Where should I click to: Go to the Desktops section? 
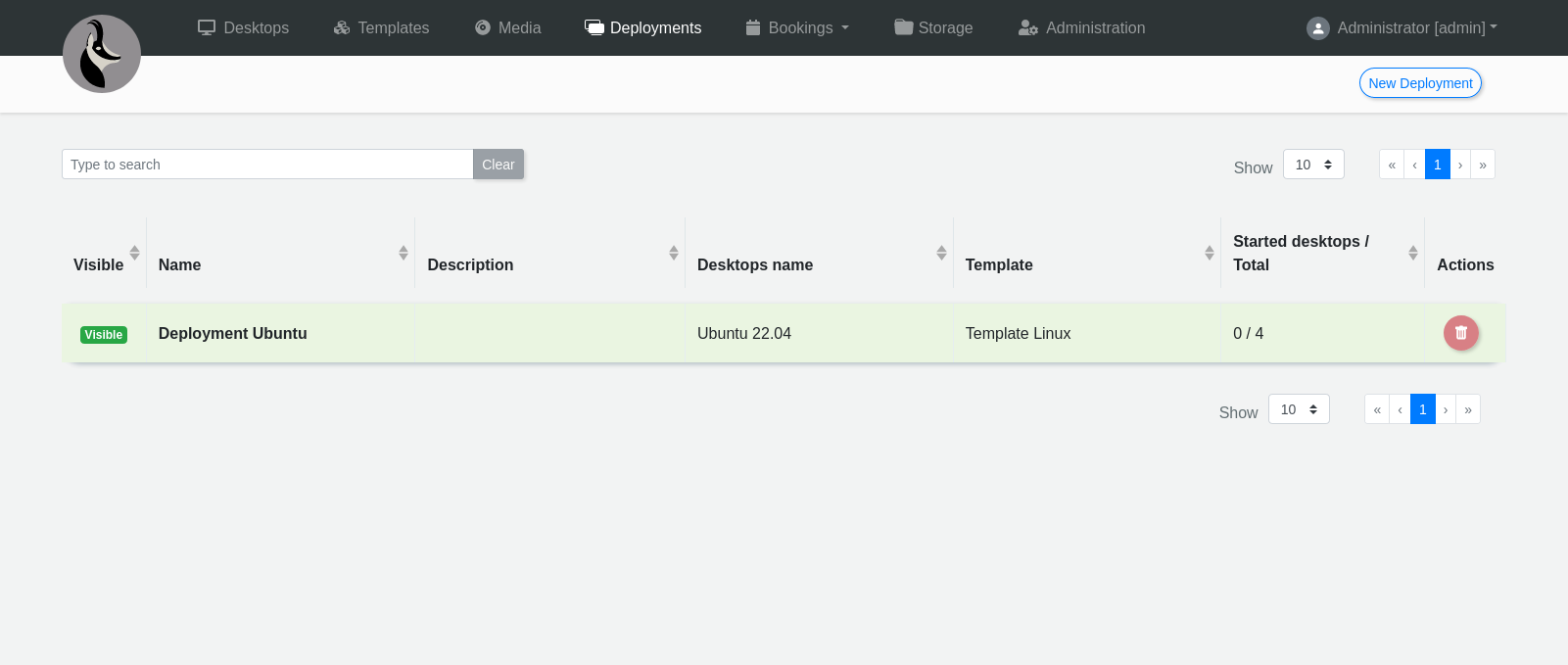[x=243, y=28]
